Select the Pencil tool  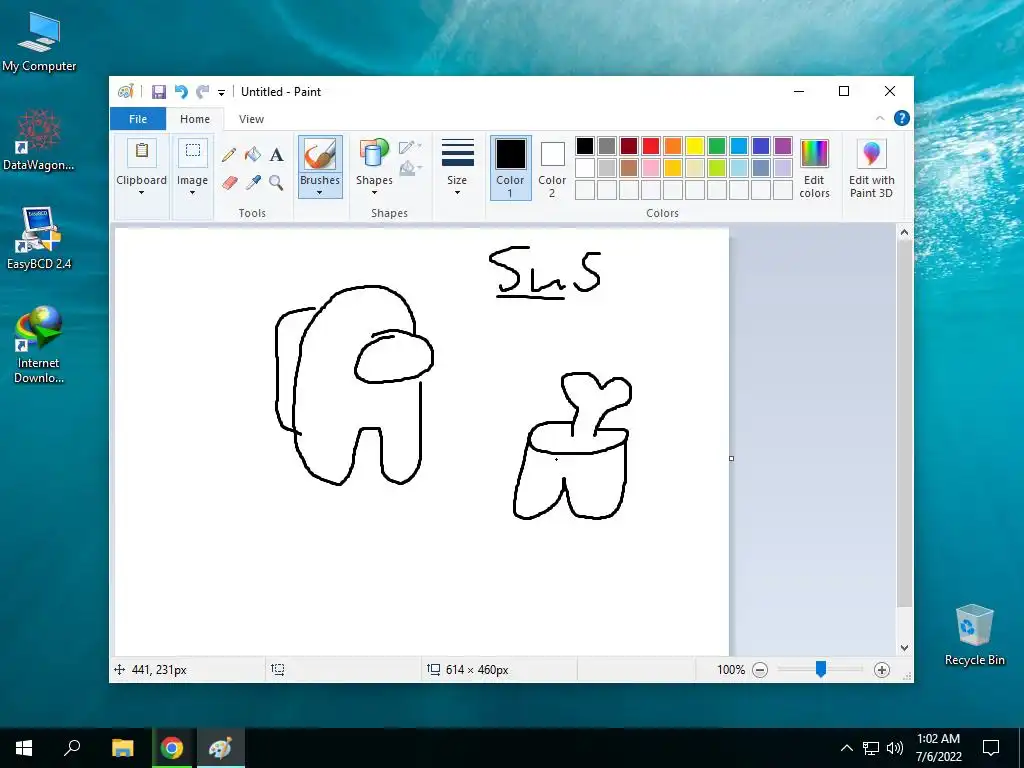(229, 155)
